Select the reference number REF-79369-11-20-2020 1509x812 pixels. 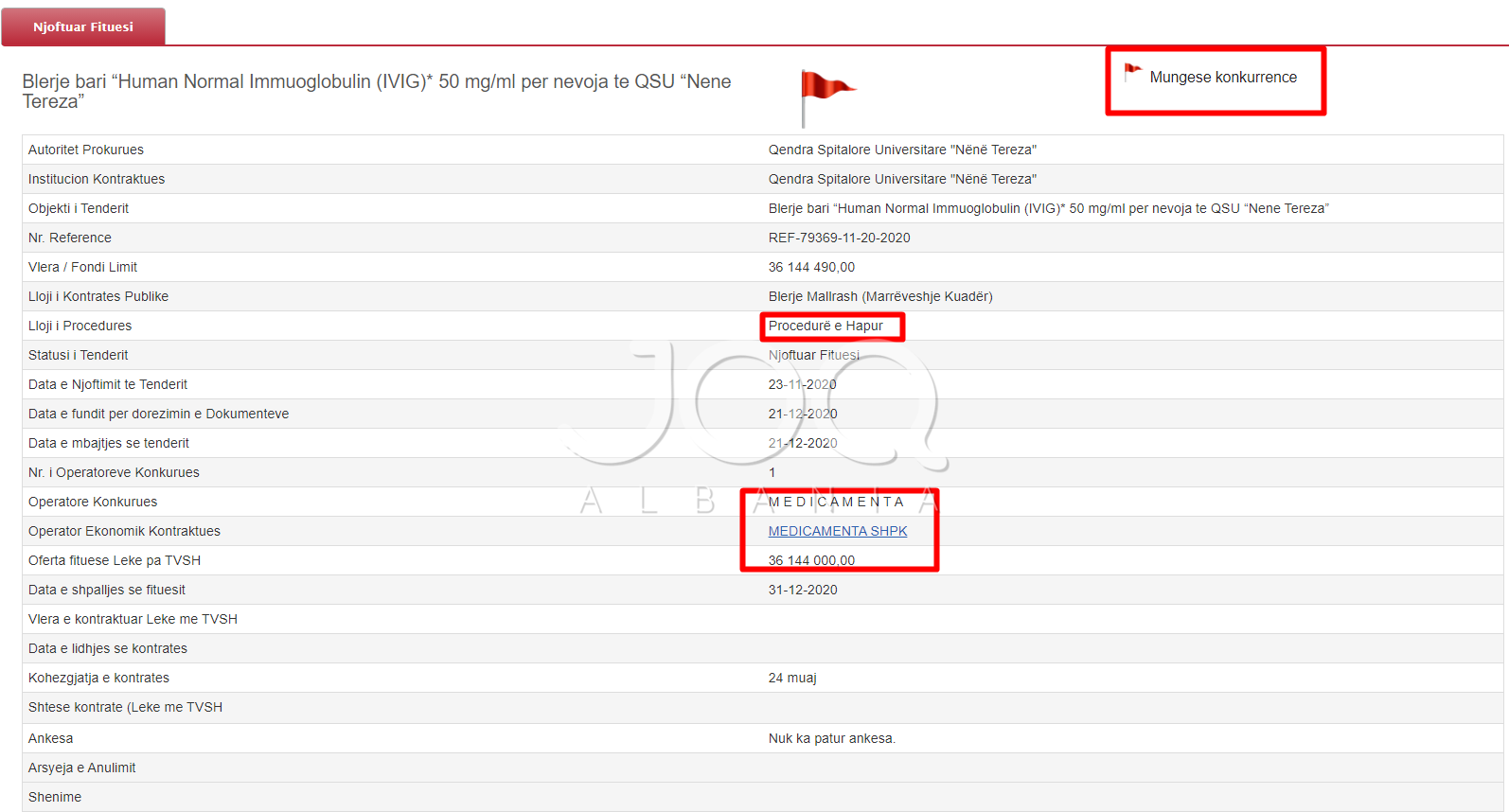pos(839,238)
